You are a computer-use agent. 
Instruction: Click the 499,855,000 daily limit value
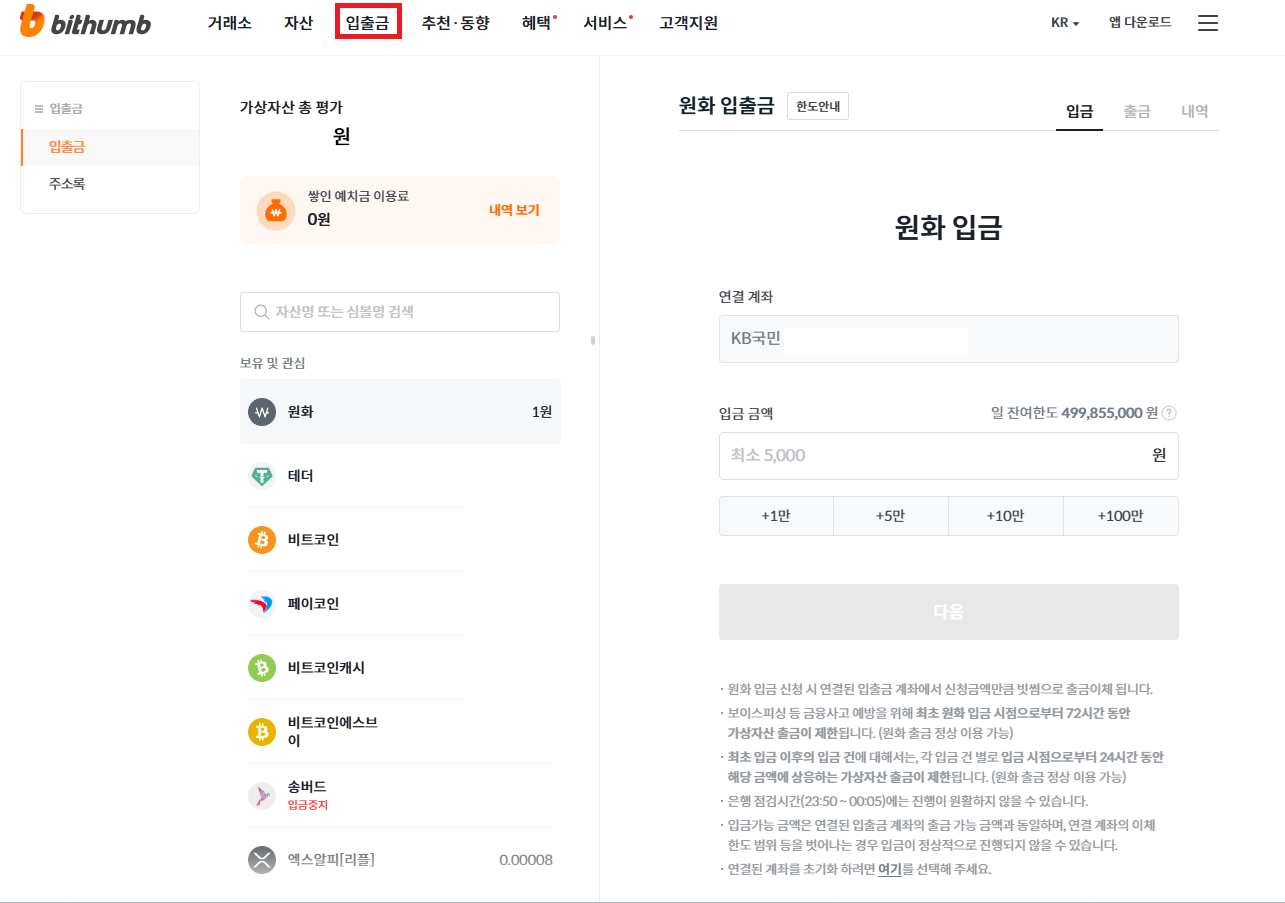click(x=1102, y=413)
